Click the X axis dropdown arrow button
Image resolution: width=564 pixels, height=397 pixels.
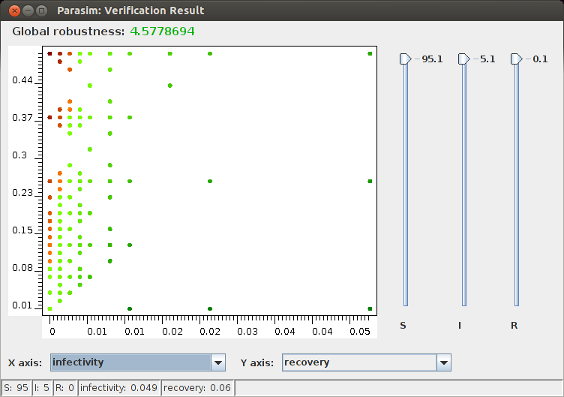click(218, 362)
